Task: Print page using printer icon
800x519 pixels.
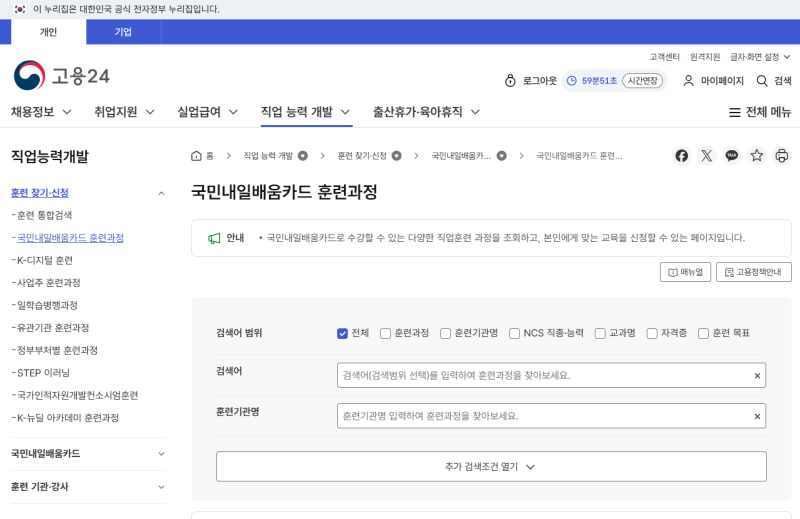Action: point(782,156)
